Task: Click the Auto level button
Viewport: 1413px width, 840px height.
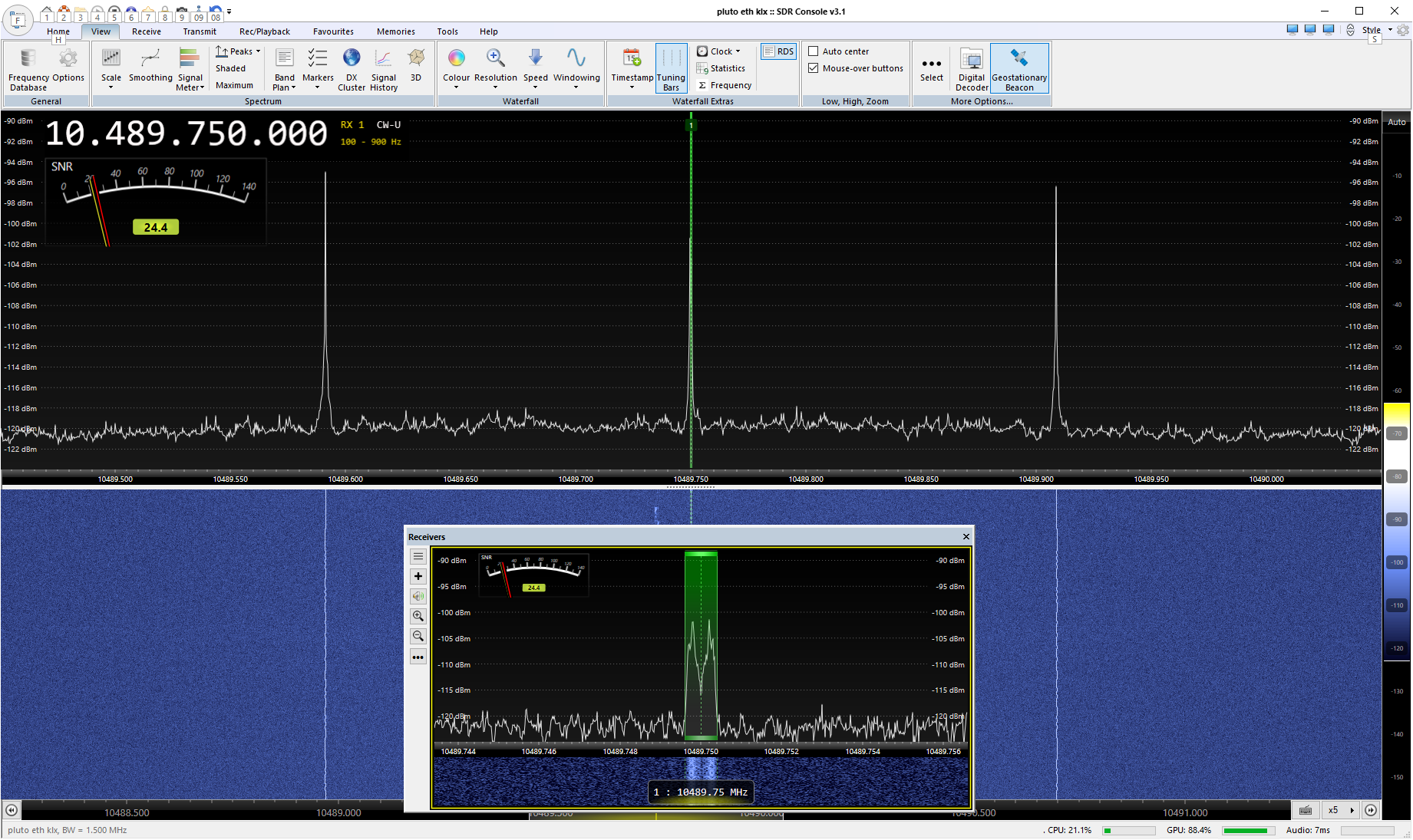Action: point(1396,122)
